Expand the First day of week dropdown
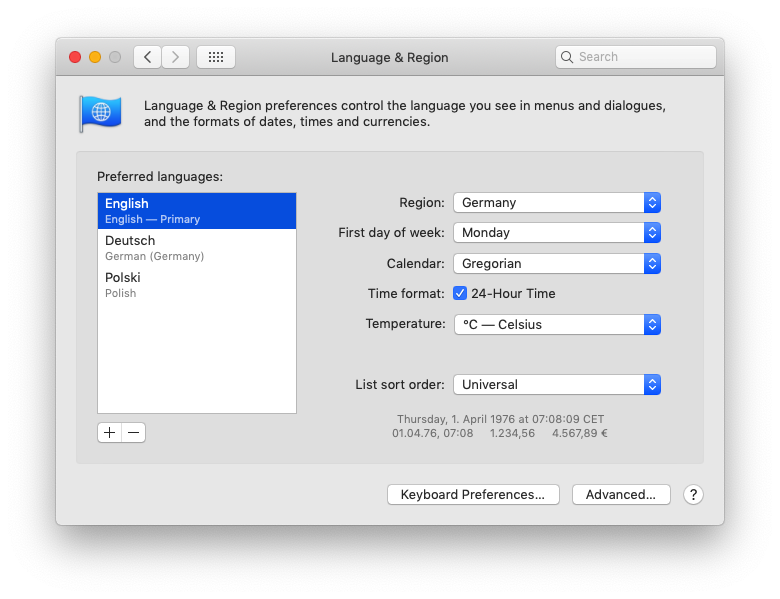 (x=556, y=232)
